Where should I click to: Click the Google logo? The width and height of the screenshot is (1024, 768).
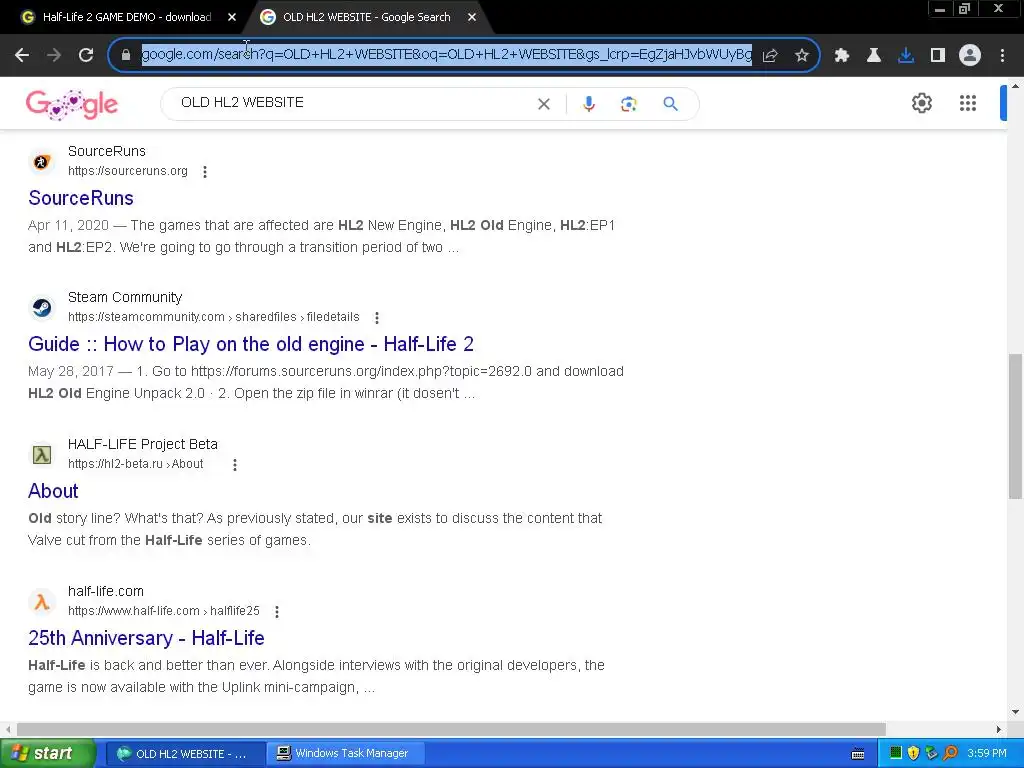coord(72,104)
